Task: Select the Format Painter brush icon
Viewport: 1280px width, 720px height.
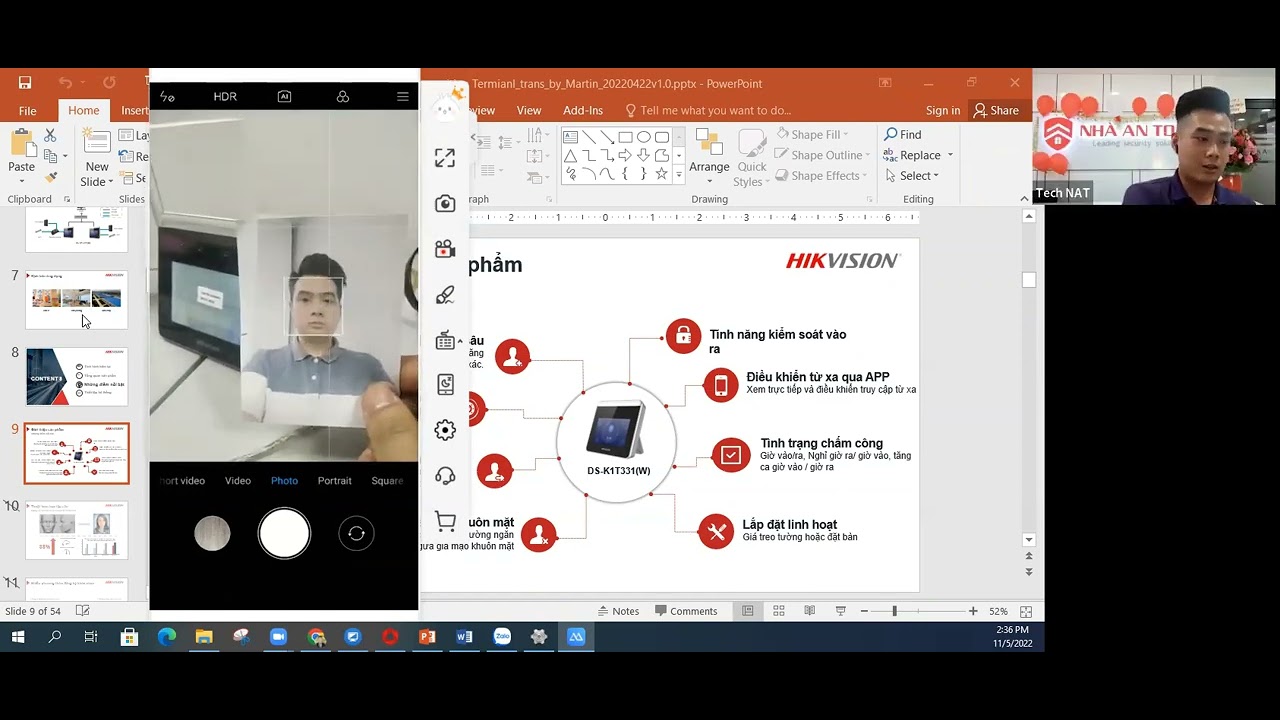Action: click(50, 177)
